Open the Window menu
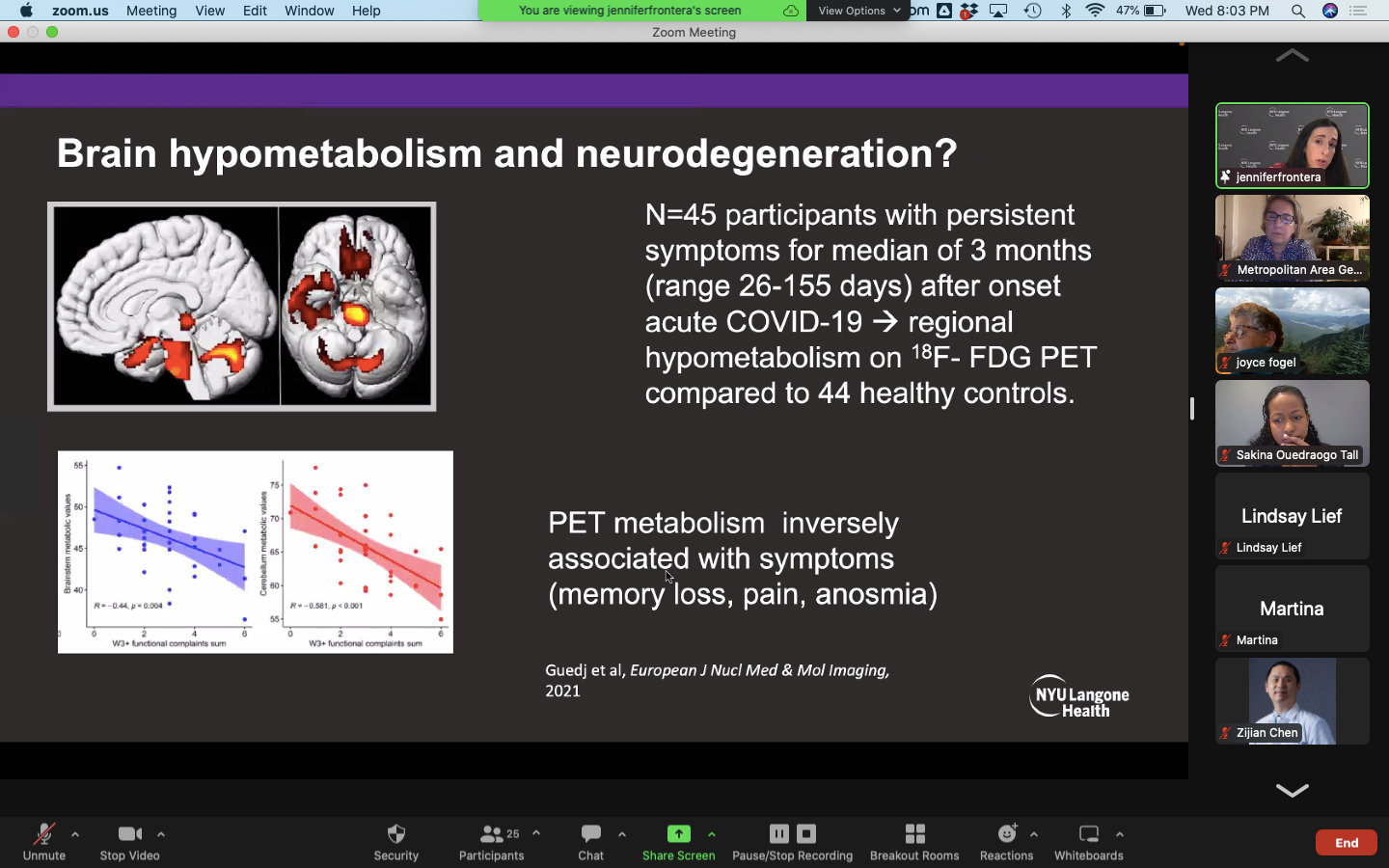 tap(310, 11)
